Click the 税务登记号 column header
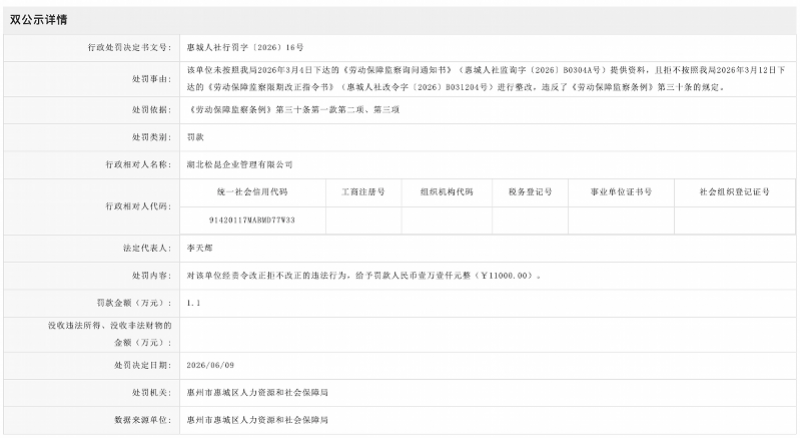Viewport: 800px width, 438px height. [x=530, y=192]
